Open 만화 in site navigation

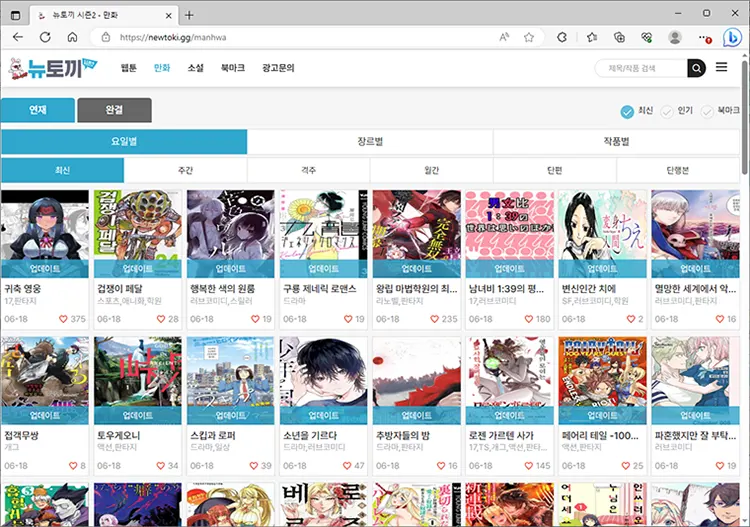coord(162,68)
